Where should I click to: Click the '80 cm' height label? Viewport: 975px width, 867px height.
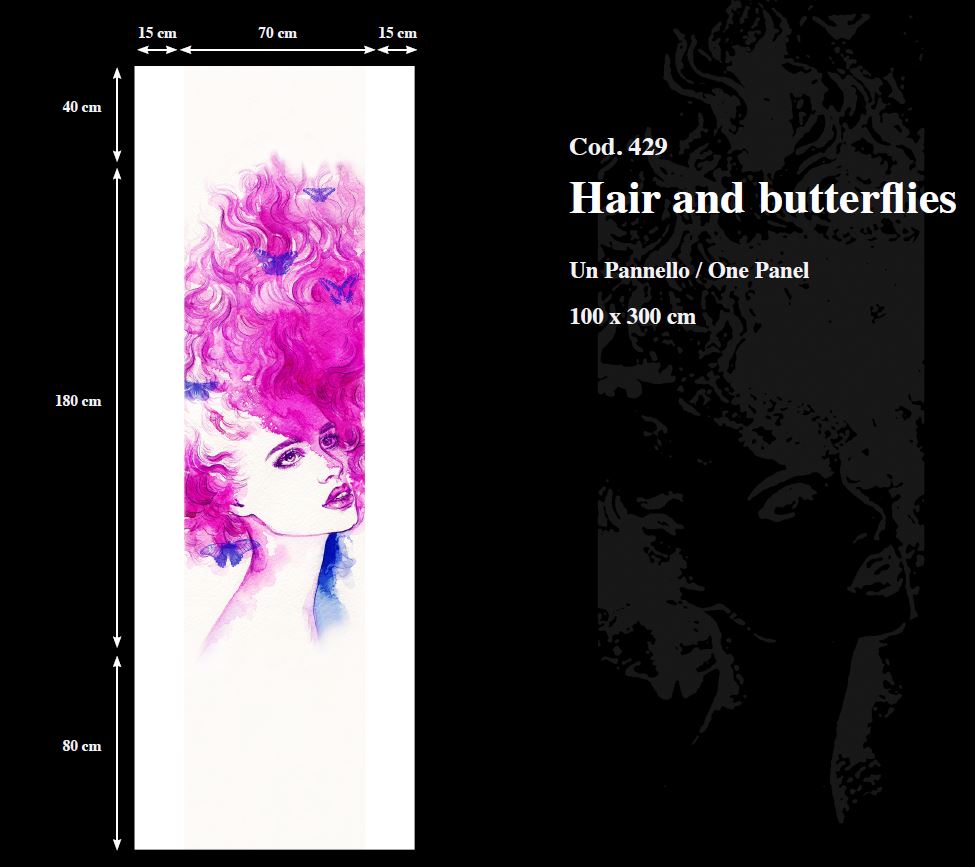(x=81, y=746)
